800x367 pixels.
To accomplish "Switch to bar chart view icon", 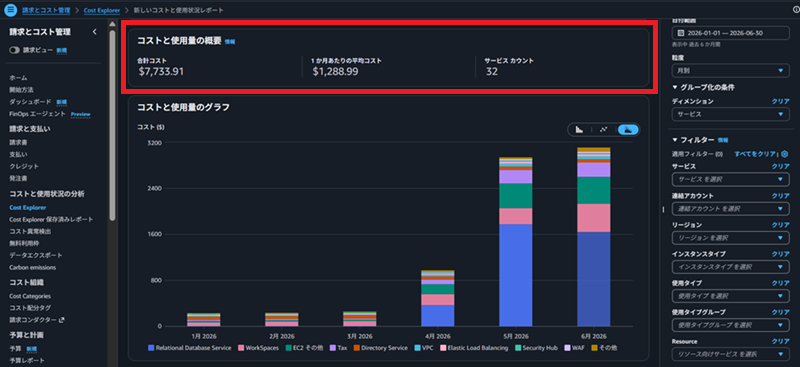I will tap(580, 130).
